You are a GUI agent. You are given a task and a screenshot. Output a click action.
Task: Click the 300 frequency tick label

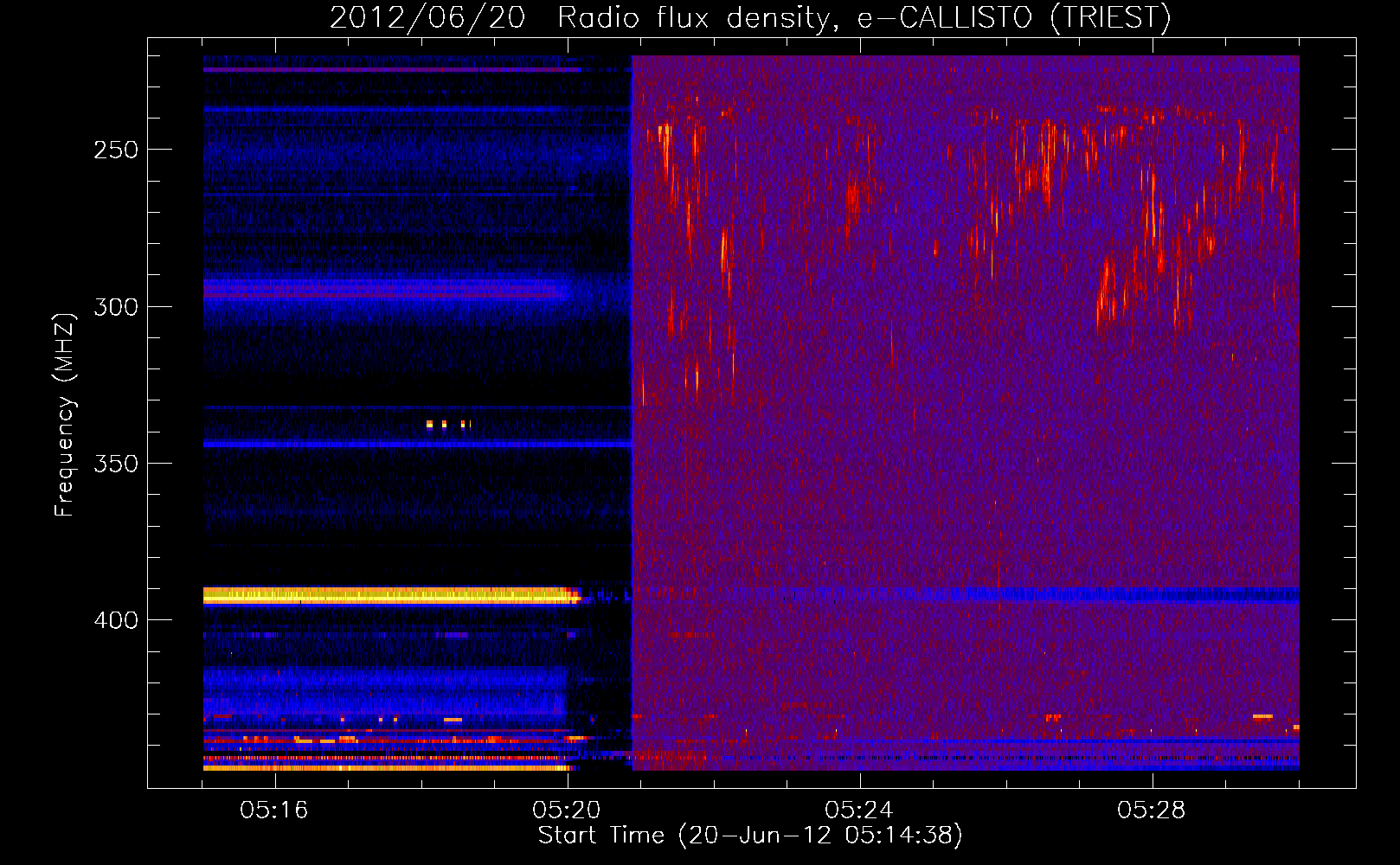pyautogui.click(x=116, y=307)
